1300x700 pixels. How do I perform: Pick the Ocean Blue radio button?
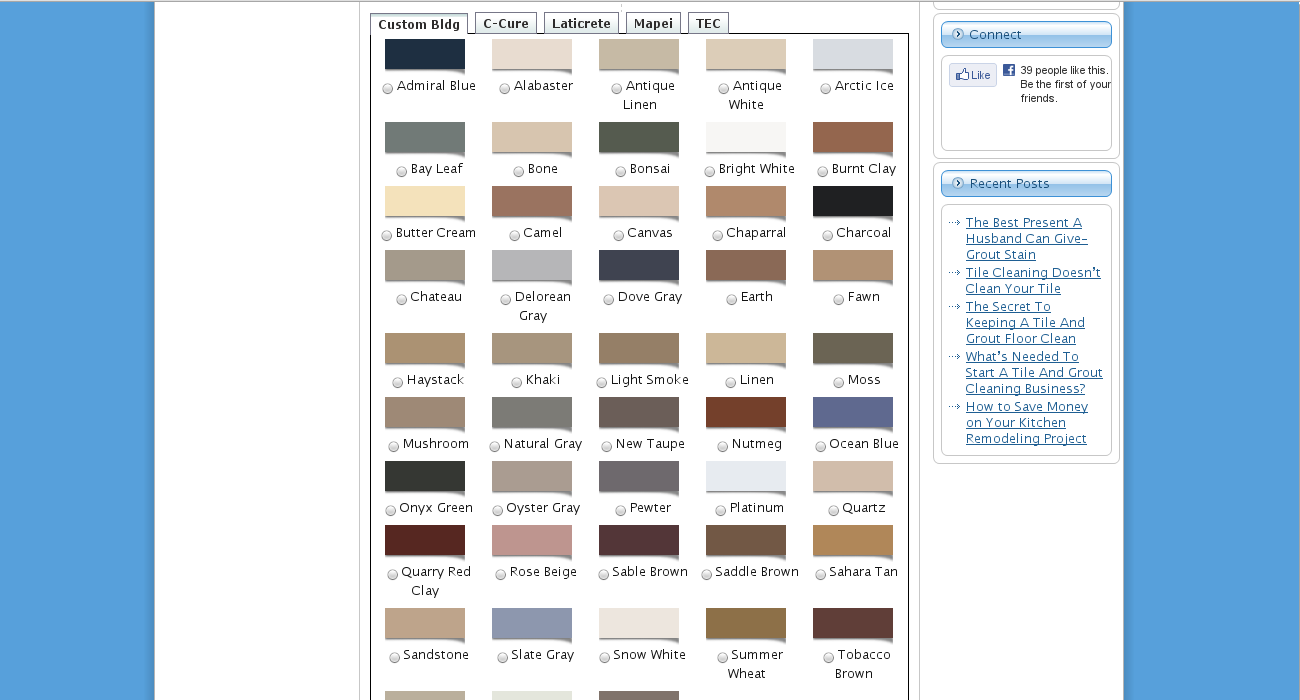[x=821, y=446]
